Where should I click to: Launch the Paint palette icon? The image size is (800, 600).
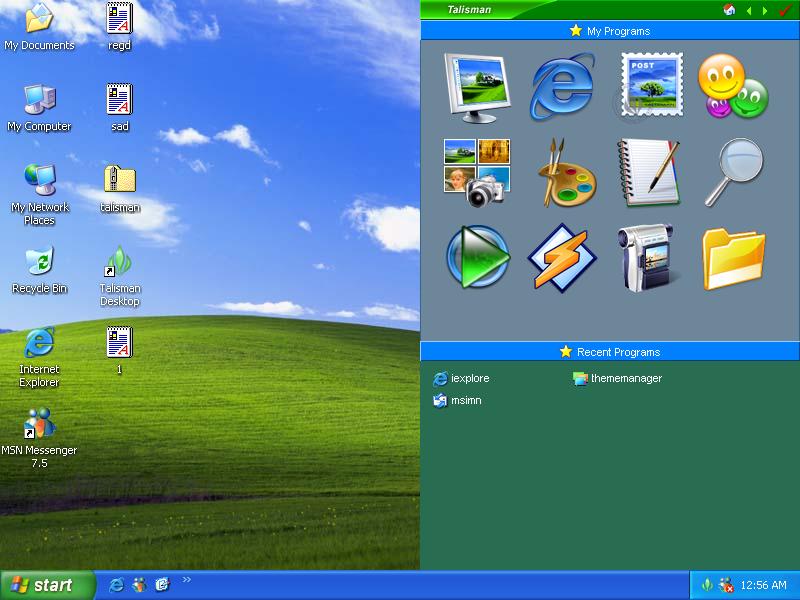565,172
